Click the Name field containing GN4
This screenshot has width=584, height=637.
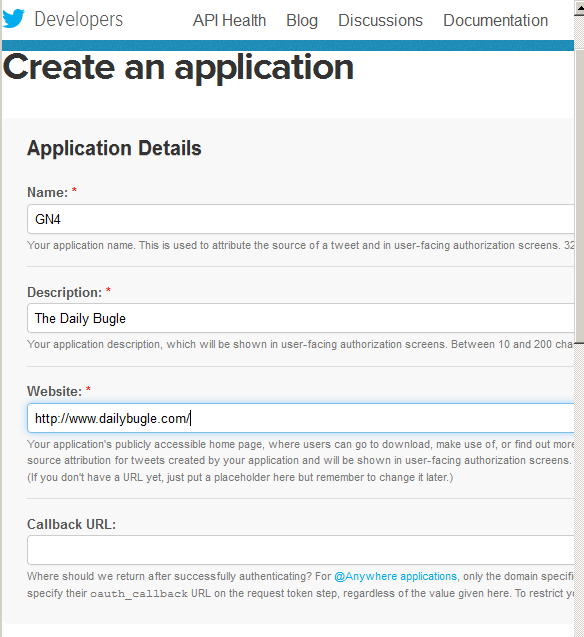pos(301,219)
